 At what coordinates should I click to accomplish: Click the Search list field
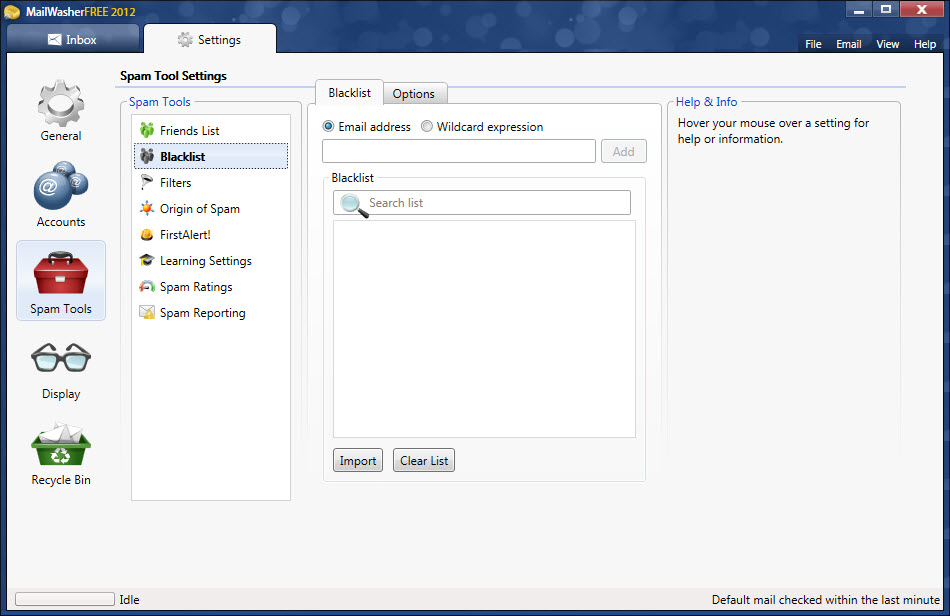pos(482,203)
